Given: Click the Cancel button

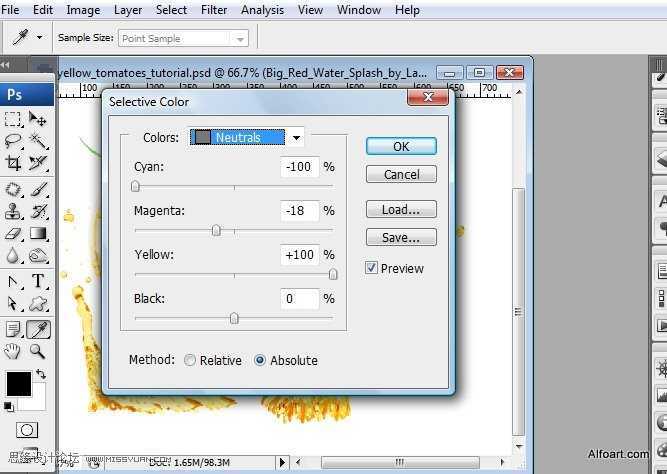Looking at the screenshot, I should coord(401,174).
